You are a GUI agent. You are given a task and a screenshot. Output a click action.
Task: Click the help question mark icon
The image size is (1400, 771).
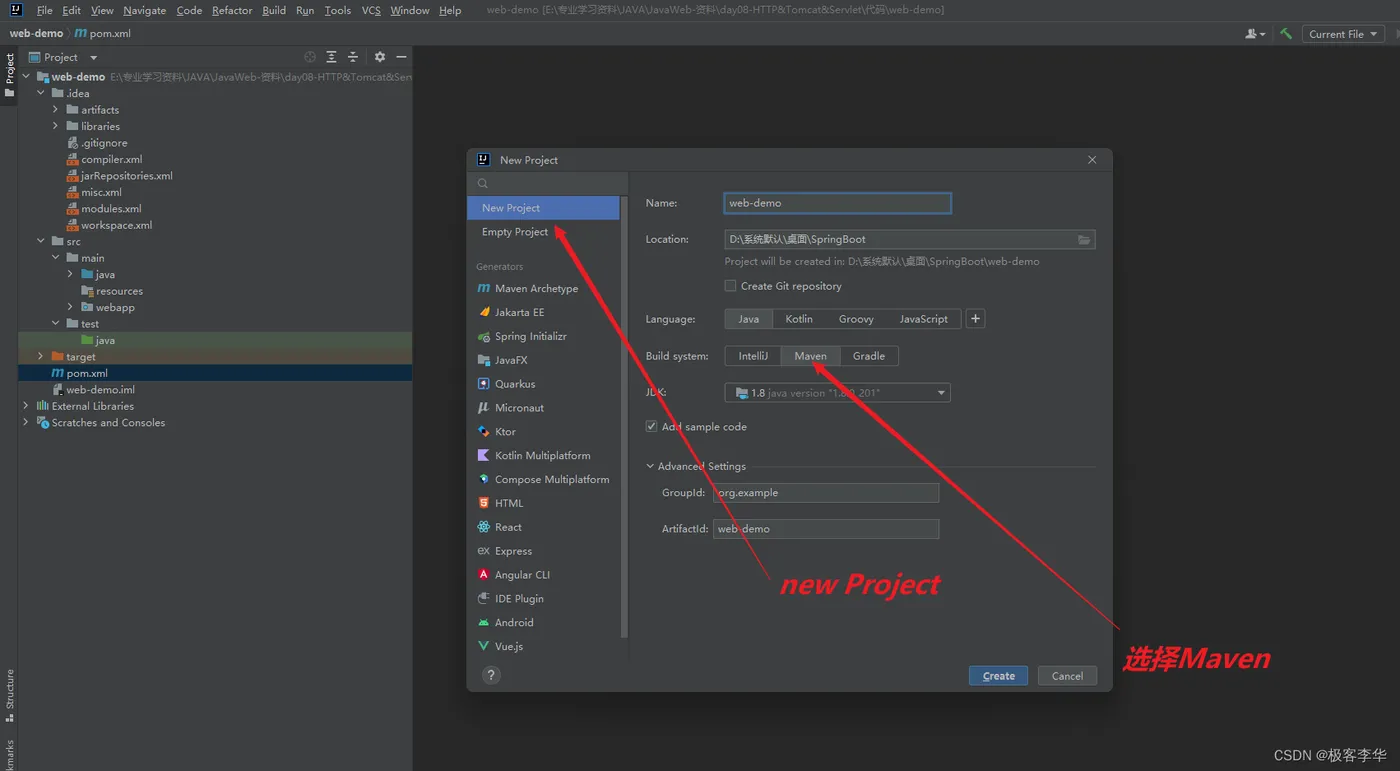[x=491, y=675]
